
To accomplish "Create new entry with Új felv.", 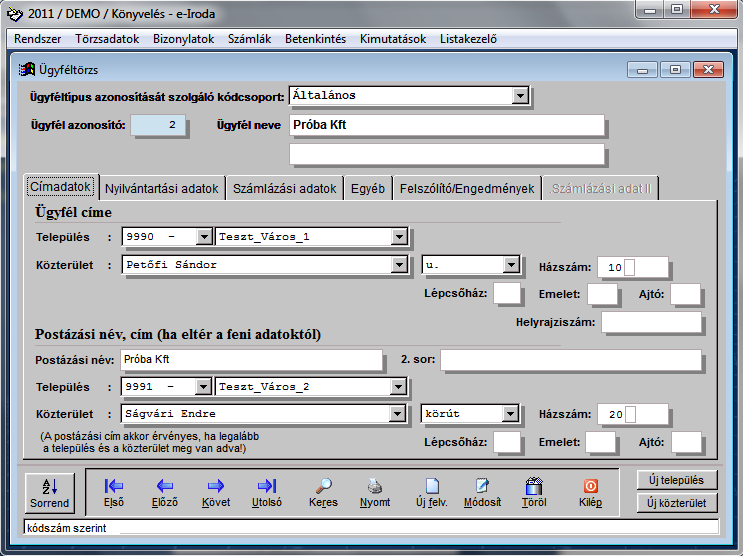I will [x=432, y=491].
